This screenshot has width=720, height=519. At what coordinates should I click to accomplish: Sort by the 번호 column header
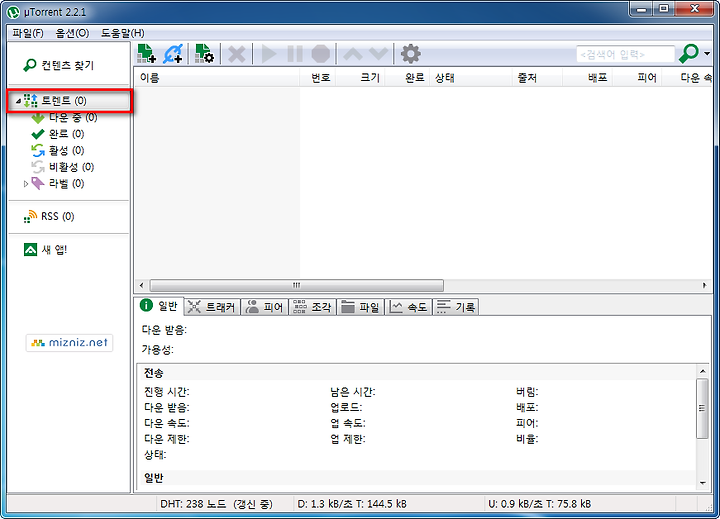coord(318,78)
